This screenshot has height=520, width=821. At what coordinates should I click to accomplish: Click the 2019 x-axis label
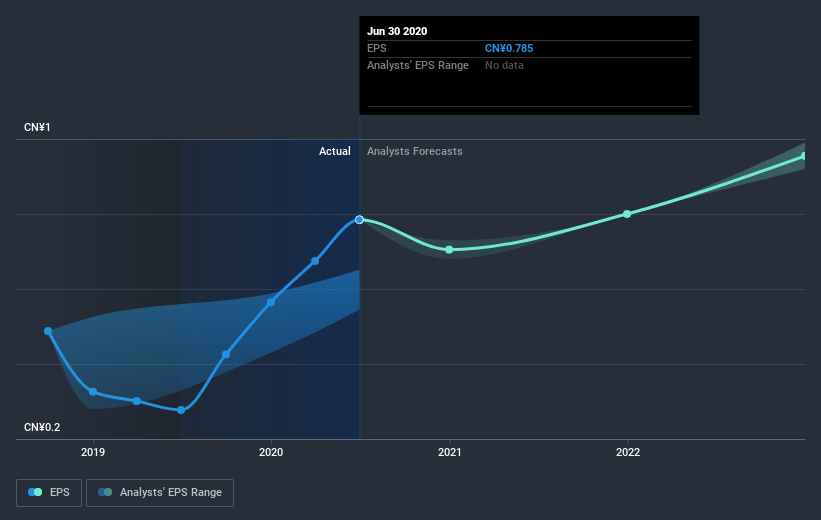click(x=93, y=452)
